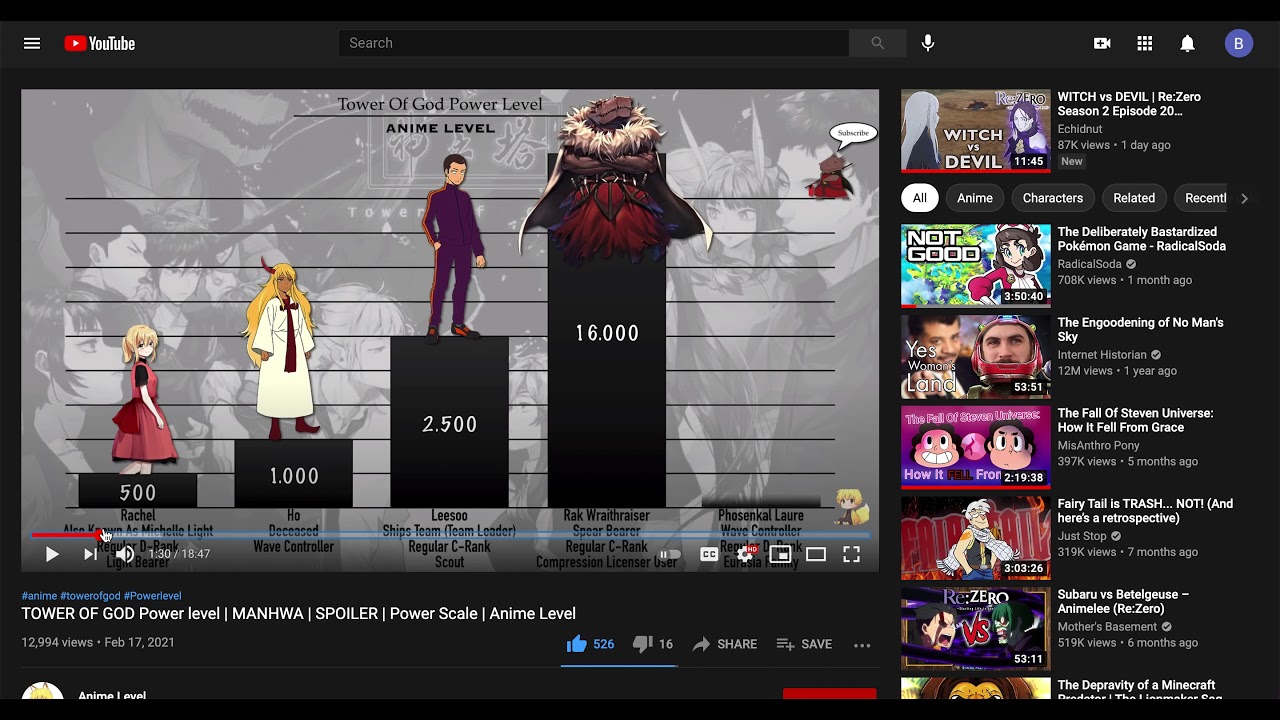1280x720 pixels.
Task: Click the TOWER OF GOD Power level title
Action: 299,614
